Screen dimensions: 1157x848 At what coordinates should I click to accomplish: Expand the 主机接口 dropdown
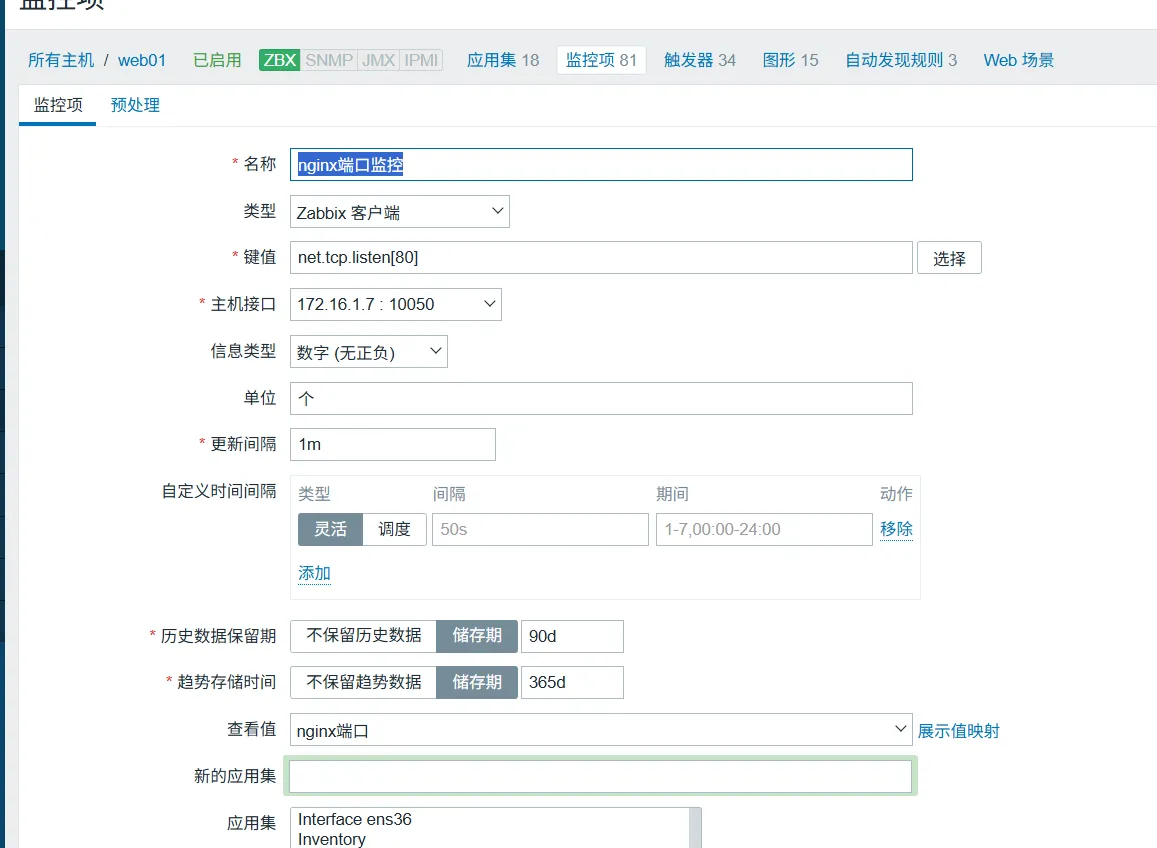[x=395, y=304]
